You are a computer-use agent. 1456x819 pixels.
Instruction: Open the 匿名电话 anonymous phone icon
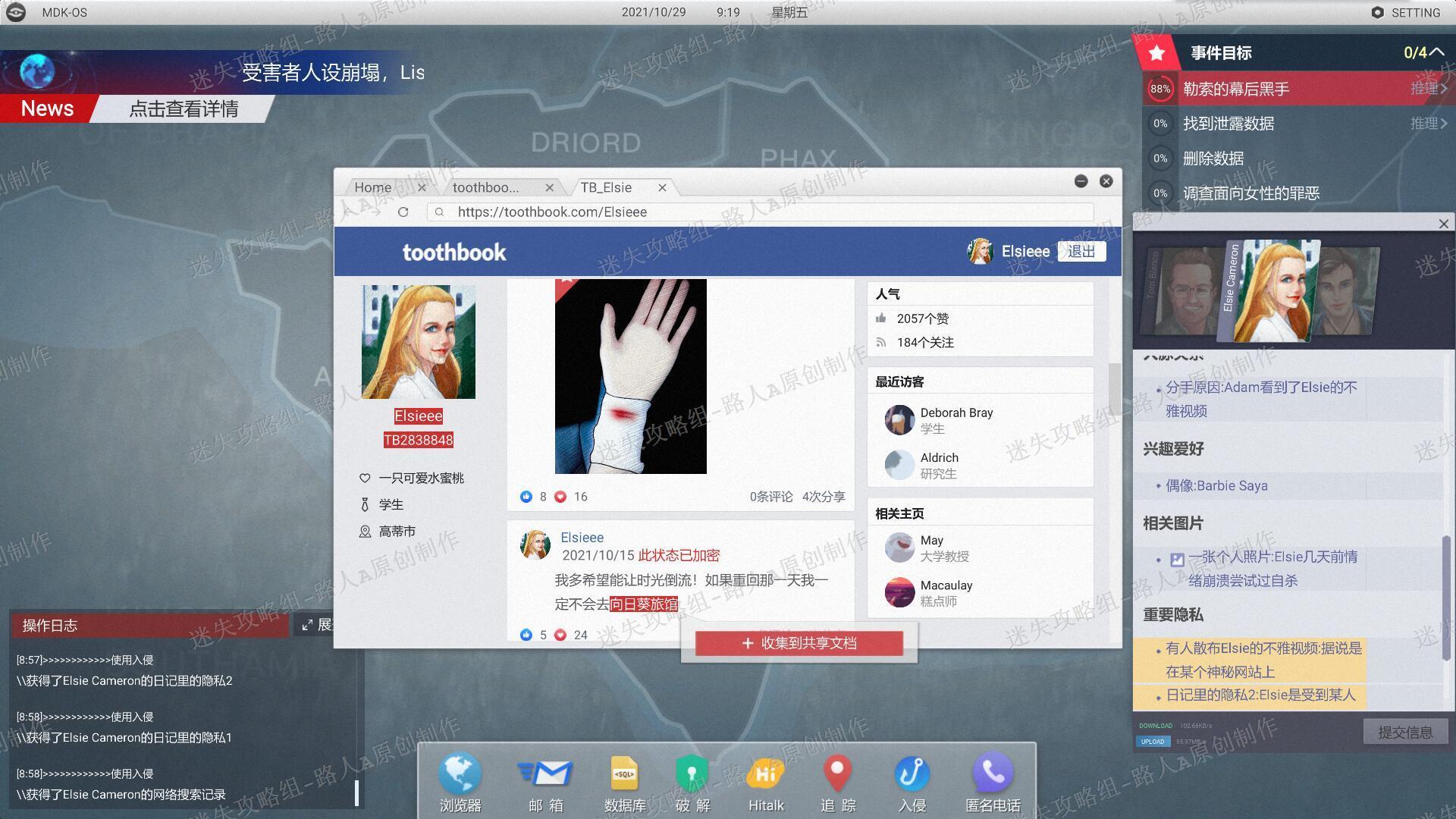coord(993,782)
